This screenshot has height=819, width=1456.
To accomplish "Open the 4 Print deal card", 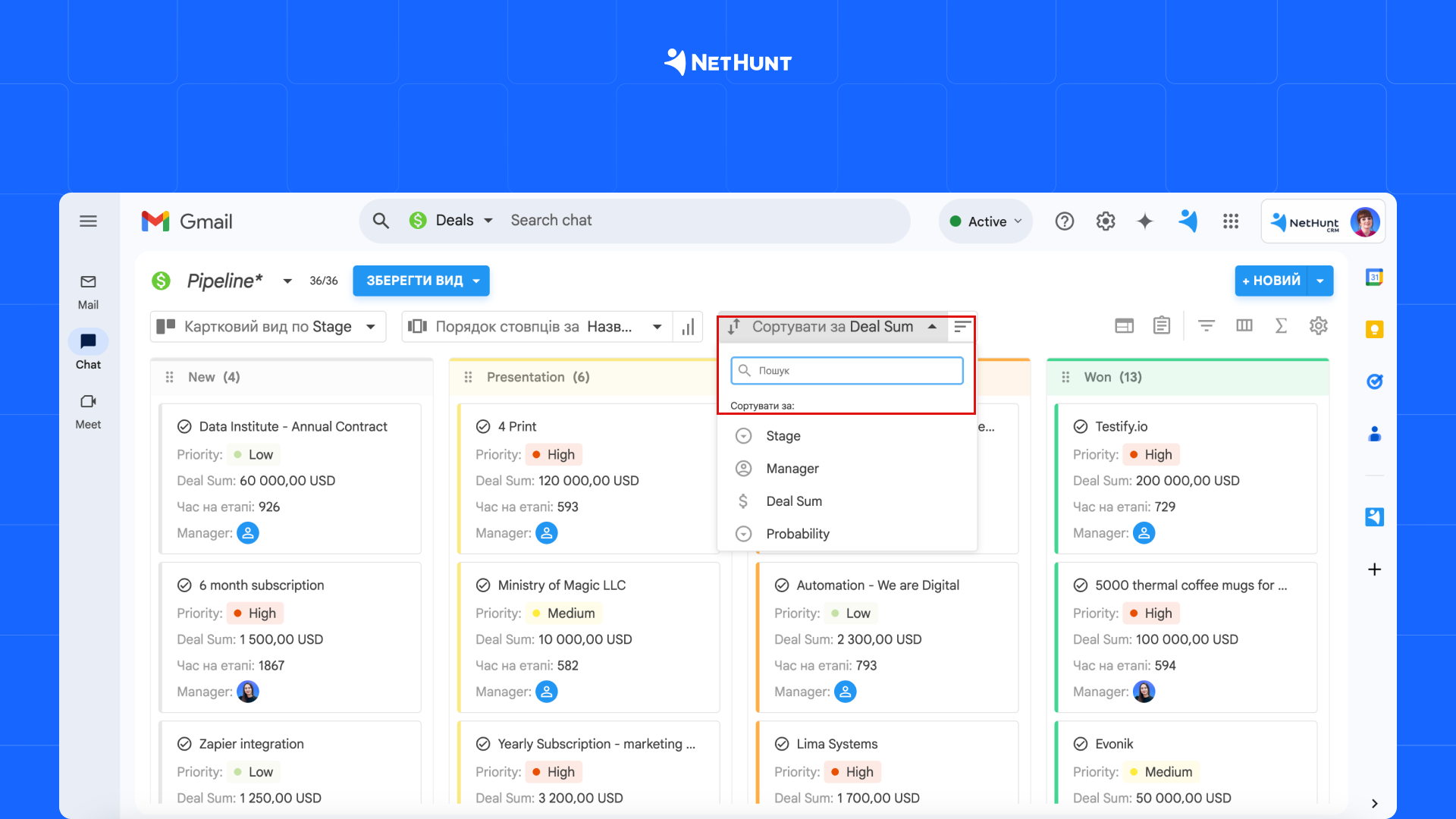I will pos(517,427).
